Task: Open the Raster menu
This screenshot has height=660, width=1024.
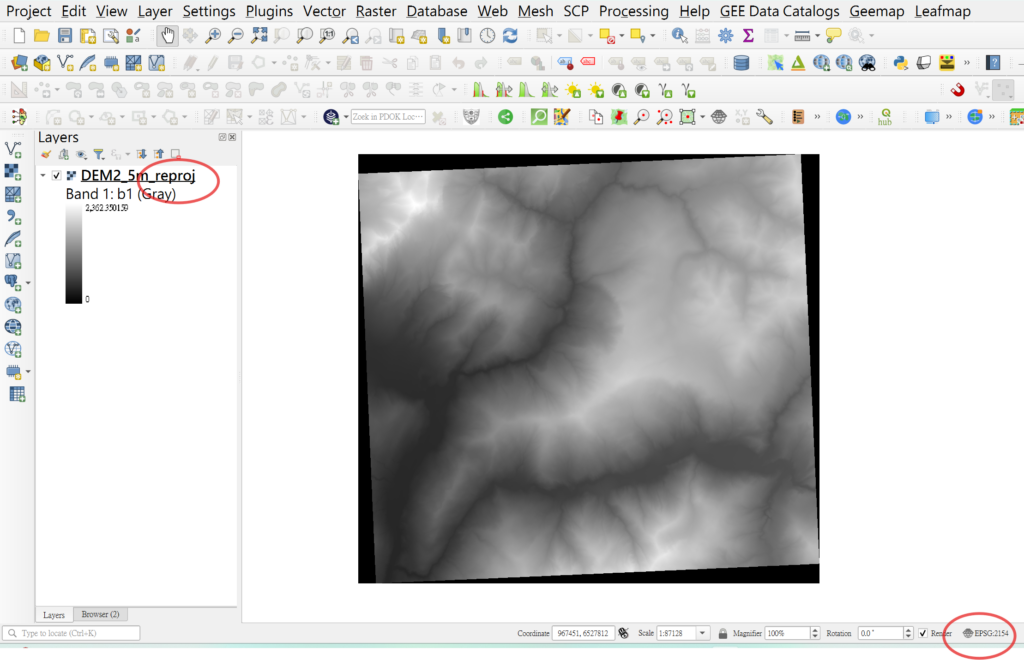Action: coord(379,11)
